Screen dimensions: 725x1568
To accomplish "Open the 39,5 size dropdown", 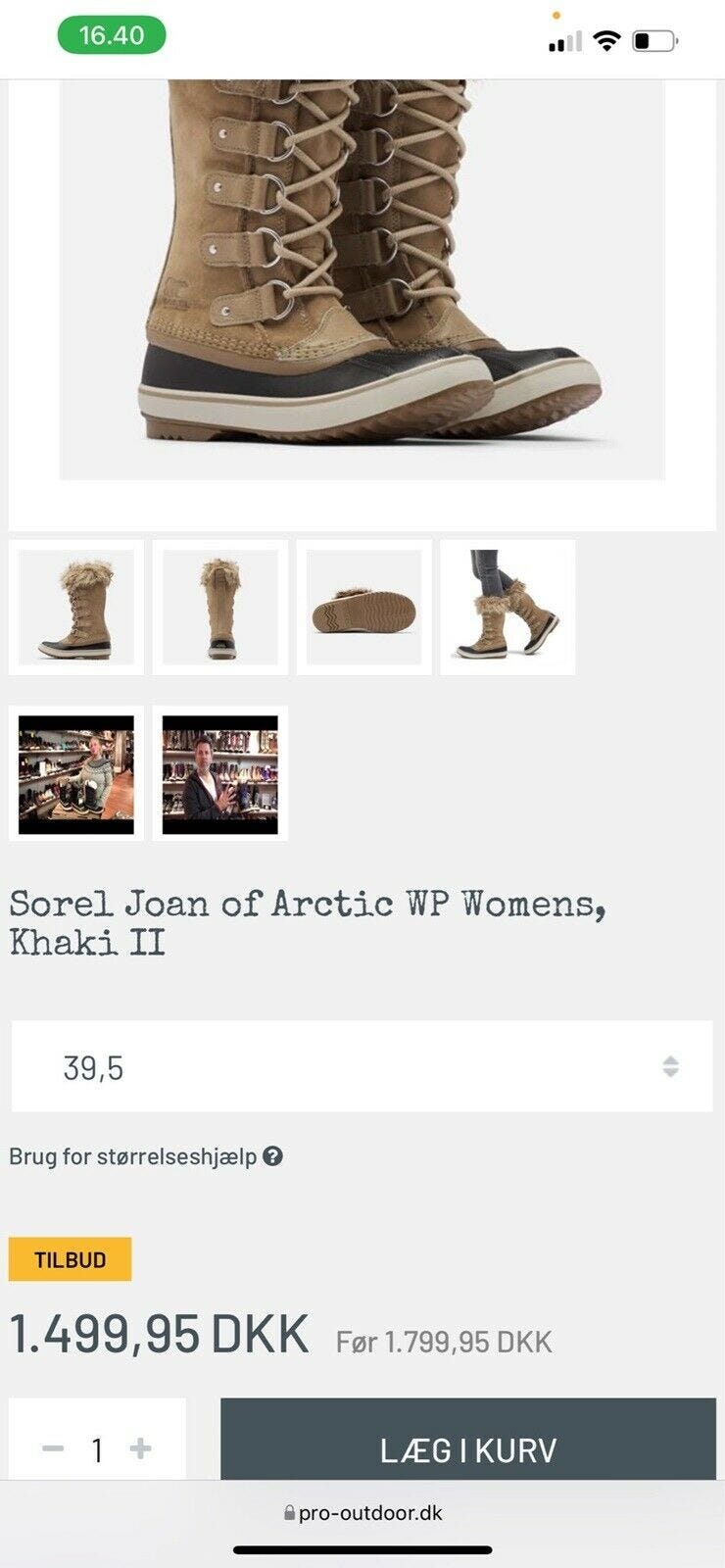I will click(x=362, y=1066).
